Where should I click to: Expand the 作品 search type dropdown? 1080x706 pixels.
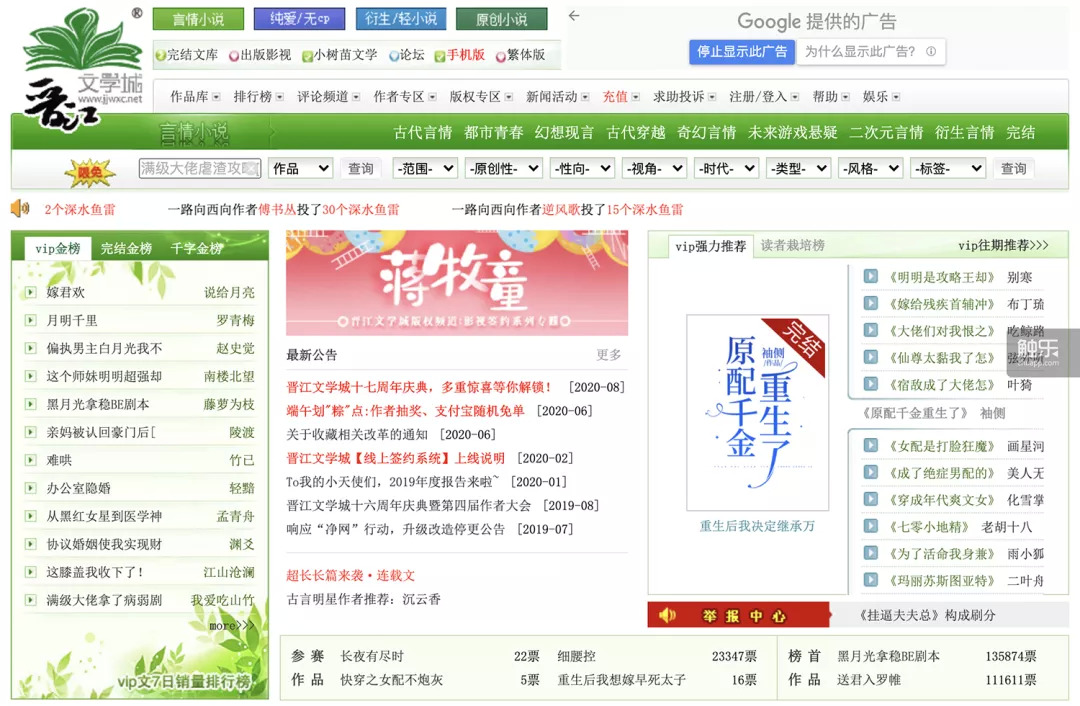[300, 169]
